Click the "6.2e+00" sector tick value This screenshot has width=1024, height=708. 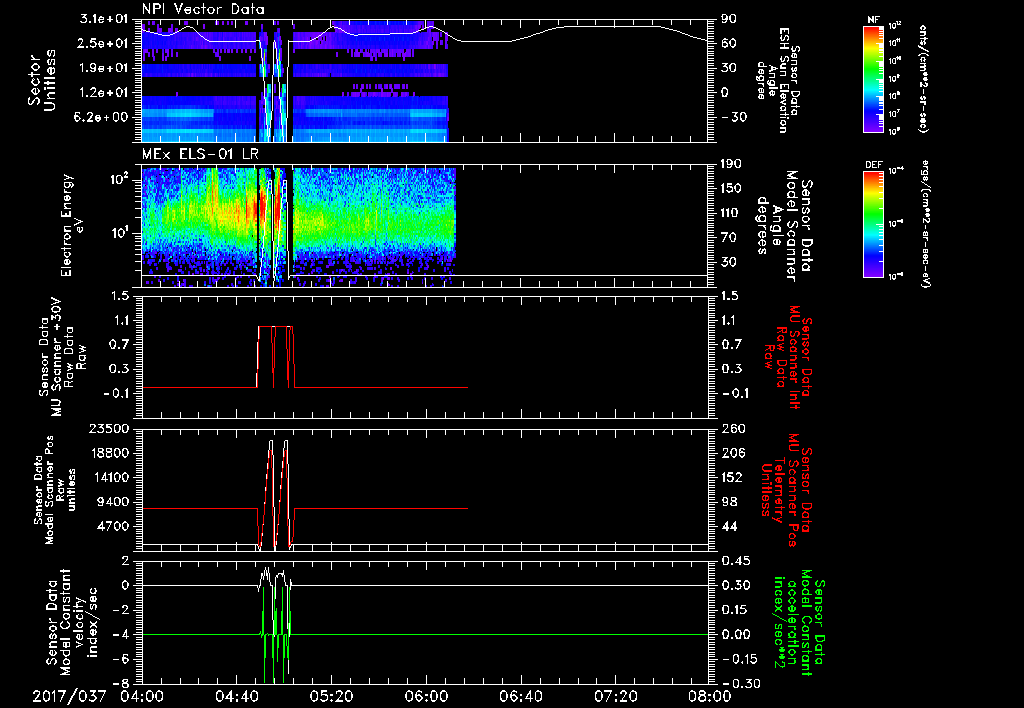coord(101,117)
